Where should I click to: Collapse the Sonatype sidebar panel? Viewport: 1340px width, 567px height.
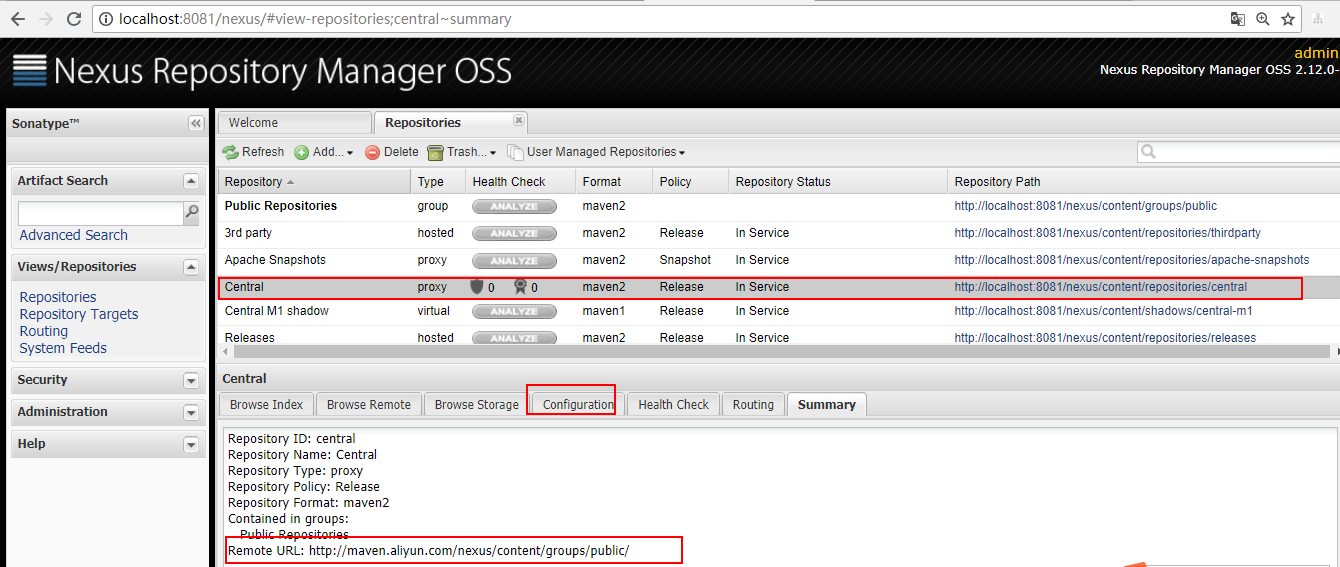pyautogui.click(x=196, y=123)
